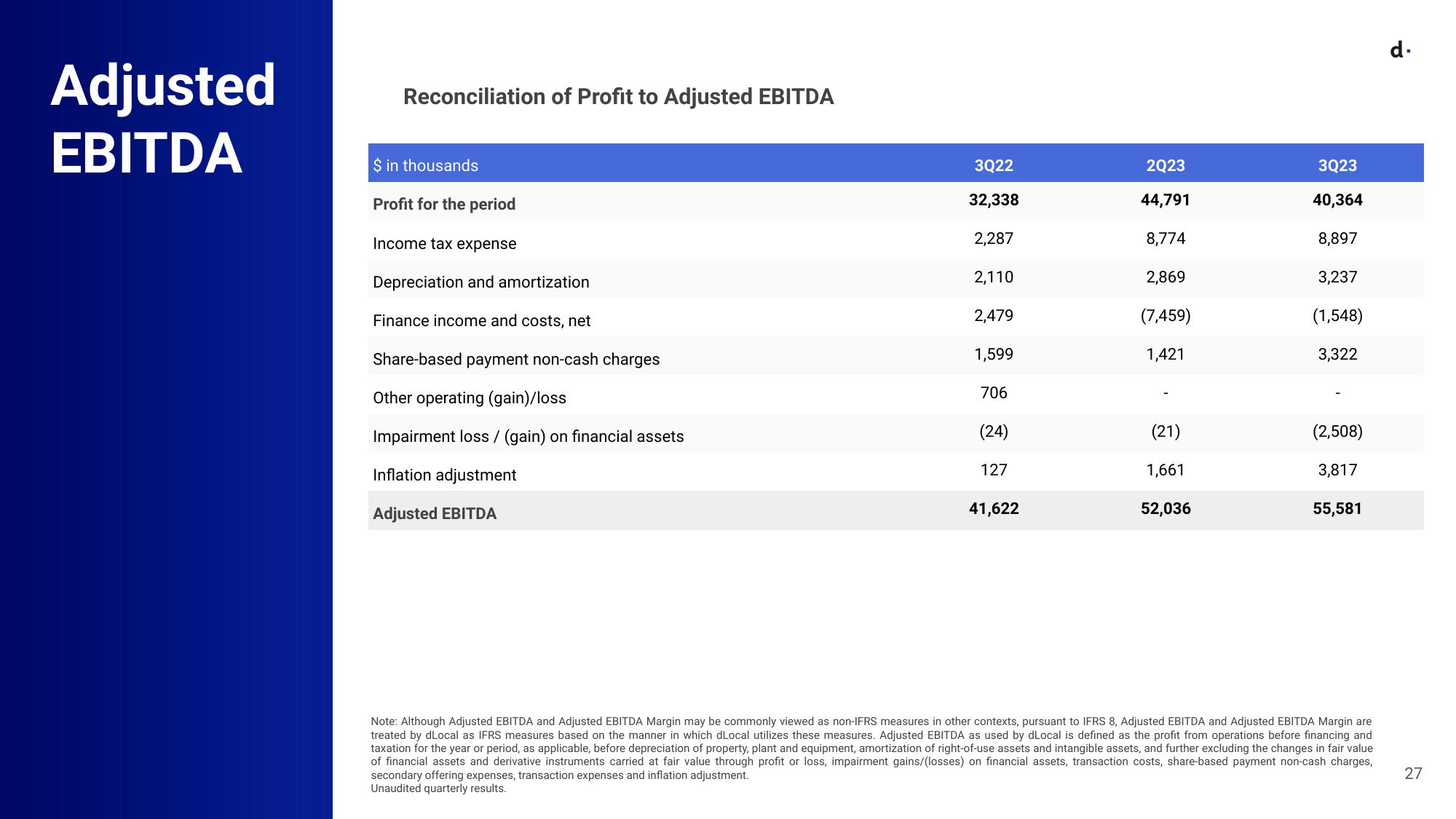
Task: Click impairment value (21)
Action: click(1166, 432)
